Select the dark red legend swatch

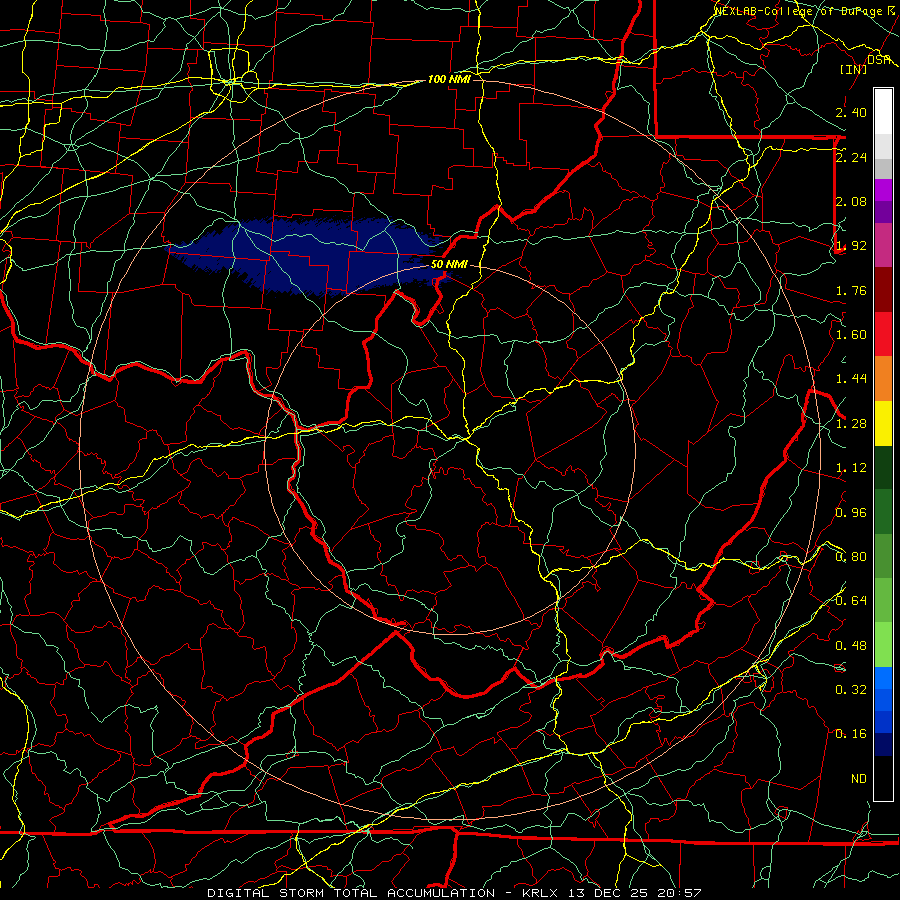click(883, 290)
